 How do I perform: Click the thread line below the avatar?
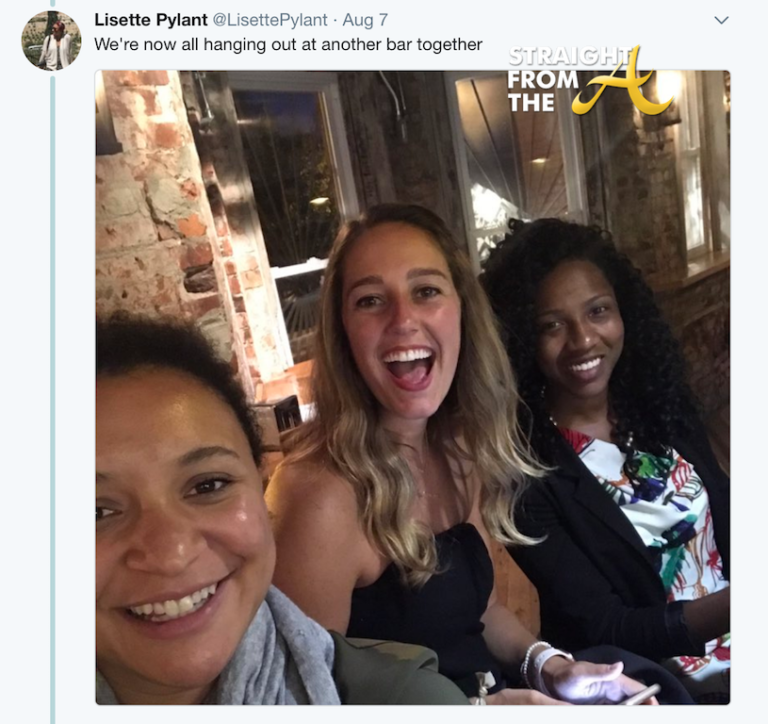[x=52, y=400]
